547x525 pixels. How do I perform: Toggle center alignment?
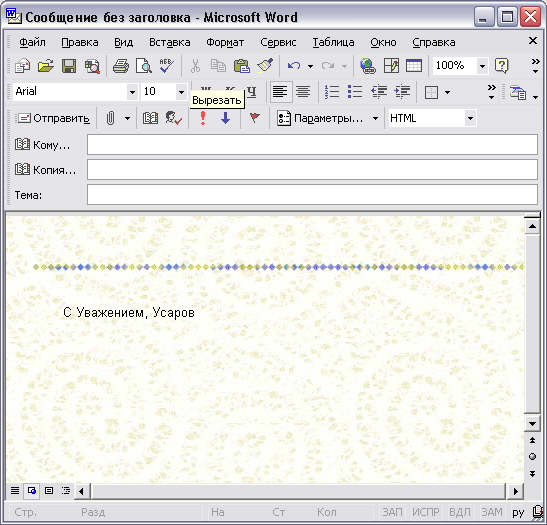303,92
